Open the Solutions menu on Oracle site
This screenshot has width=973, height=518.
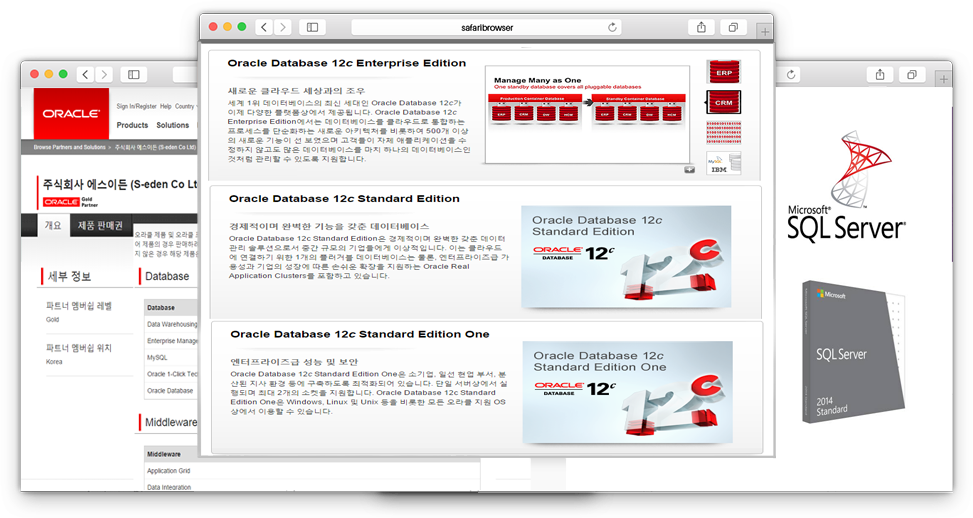173,125
